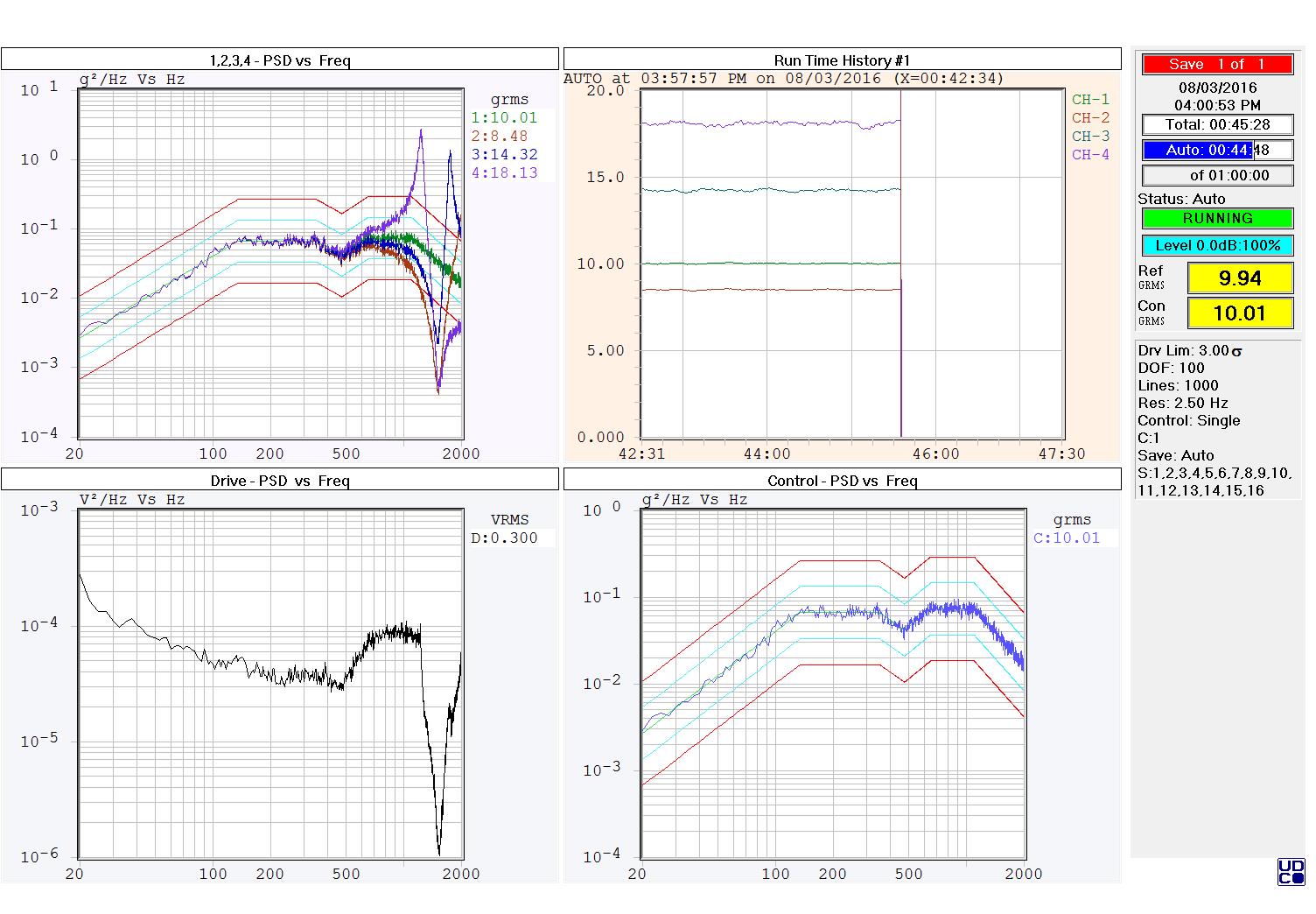Click the UD logo icon
This screenshot has height=914, width=1316.
tap(1291, 872)
